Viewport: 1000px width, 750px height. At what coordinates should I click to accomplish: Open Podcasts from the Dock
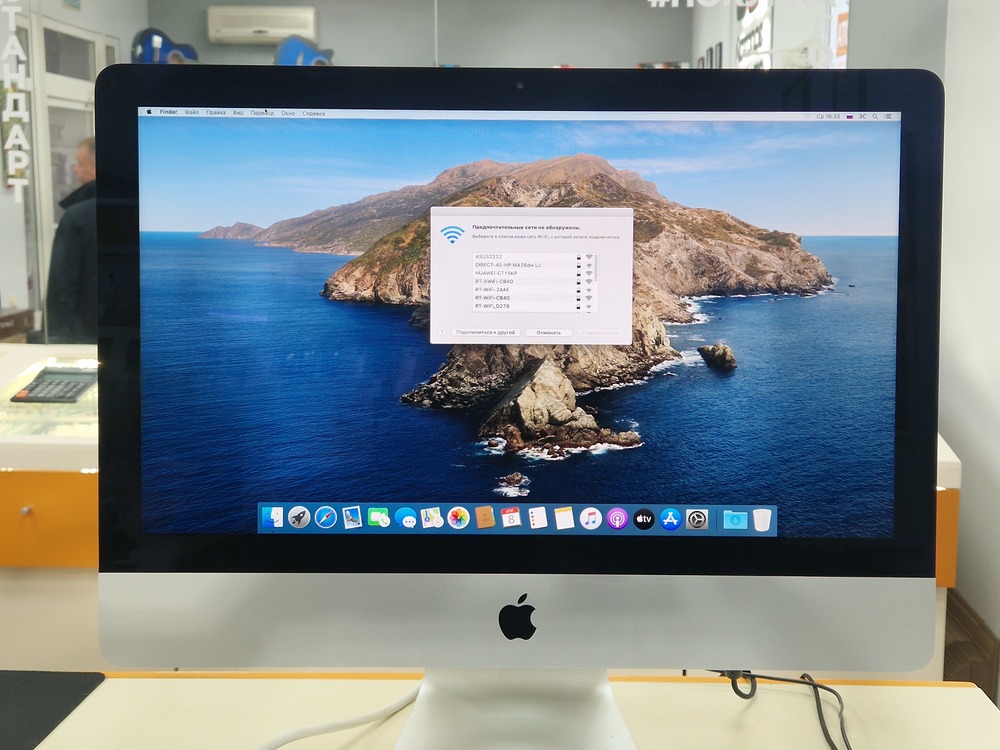pos(616,518)
